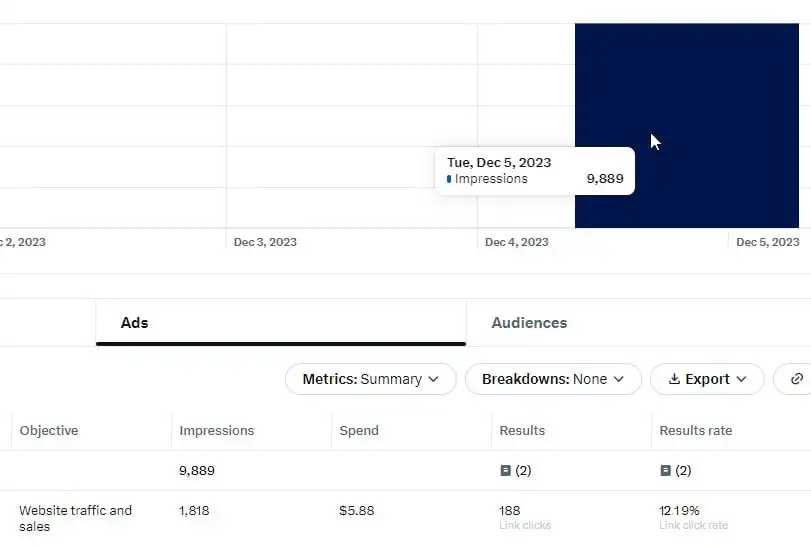Click the Export download arrow icon
This screenshot has height=547, width=811.
pos(674,379)
